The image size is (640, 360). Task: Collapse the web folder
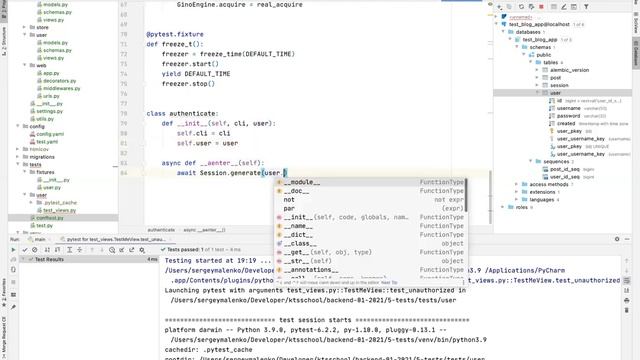[25, 65]
